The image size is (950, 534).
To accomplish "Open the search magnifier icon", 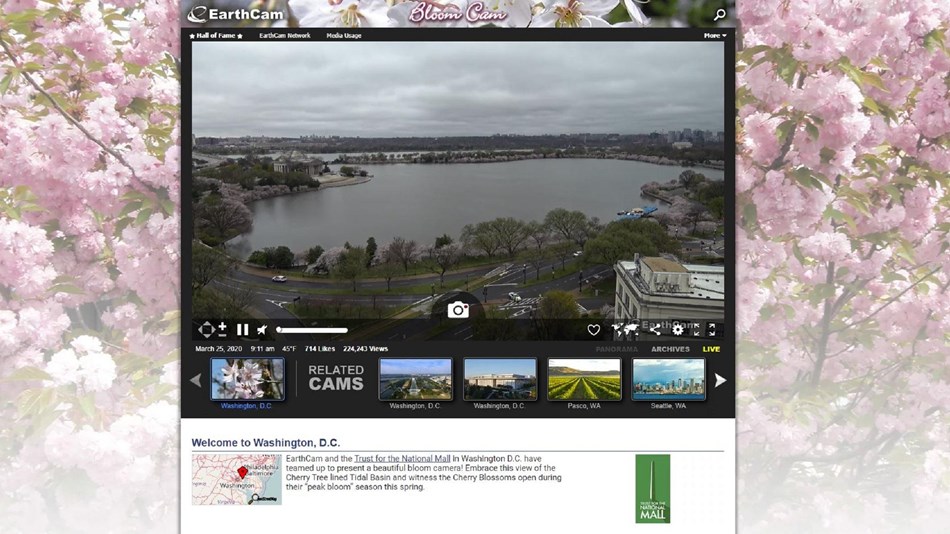I will pos(719,14).
